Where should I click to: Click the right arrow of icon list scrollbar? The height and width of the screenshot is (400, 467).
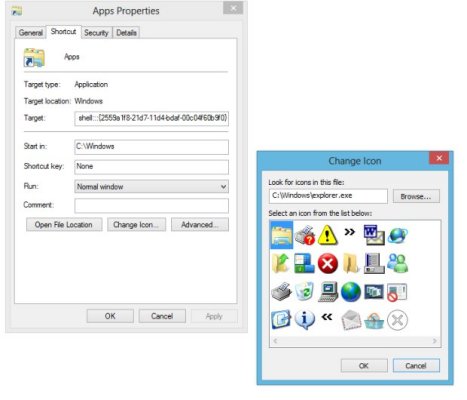pos(435,341)
